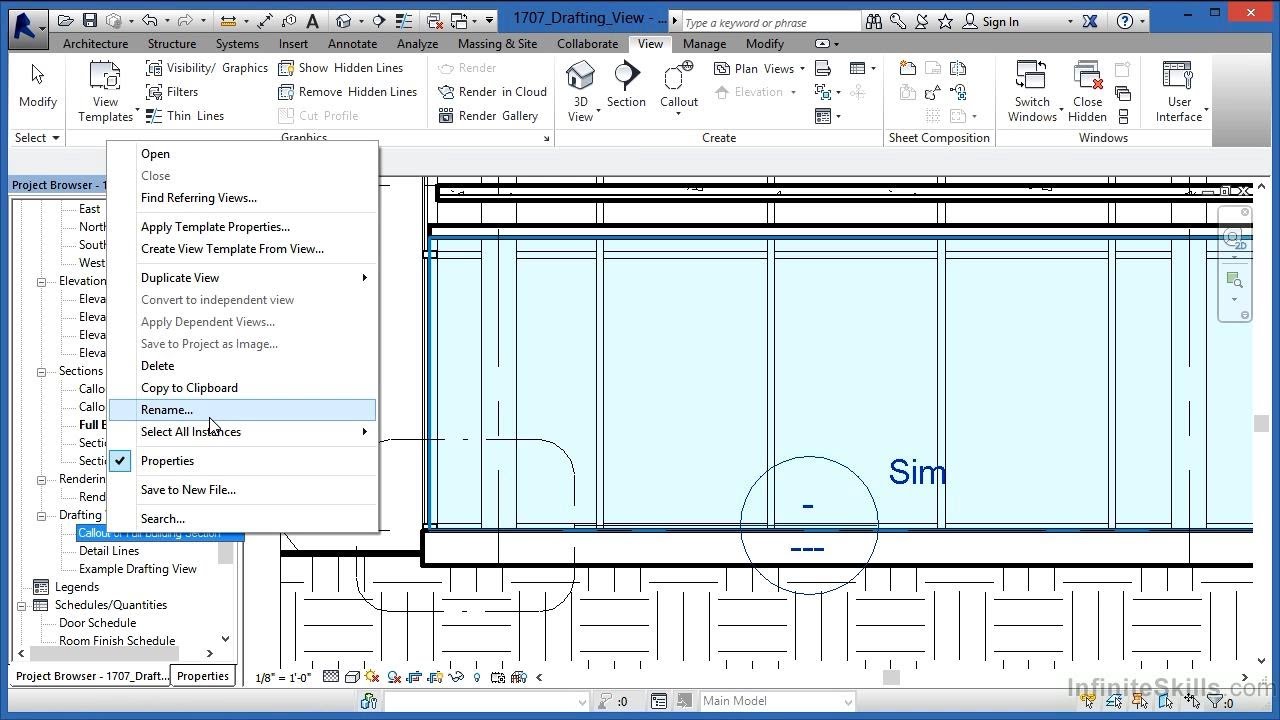Toggle the reveal hidden elements lightbulb icon
Viewport: 1280px width, 720px height.
pos(476,677)
